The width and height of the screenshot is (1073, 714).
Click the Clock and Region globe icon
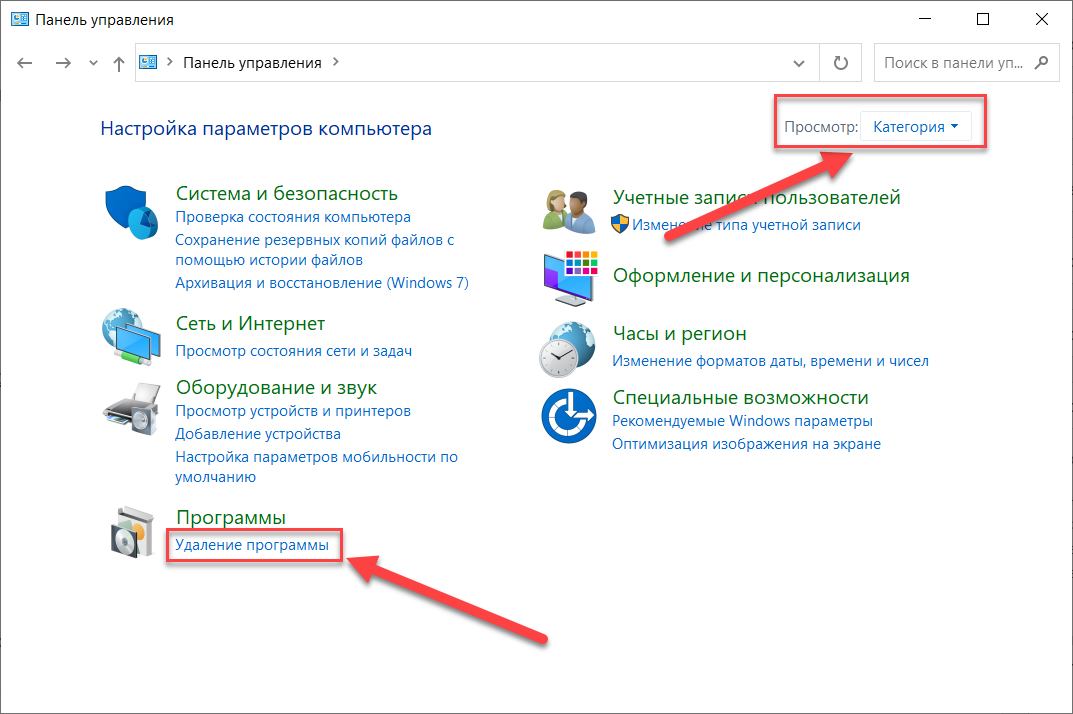567,349
